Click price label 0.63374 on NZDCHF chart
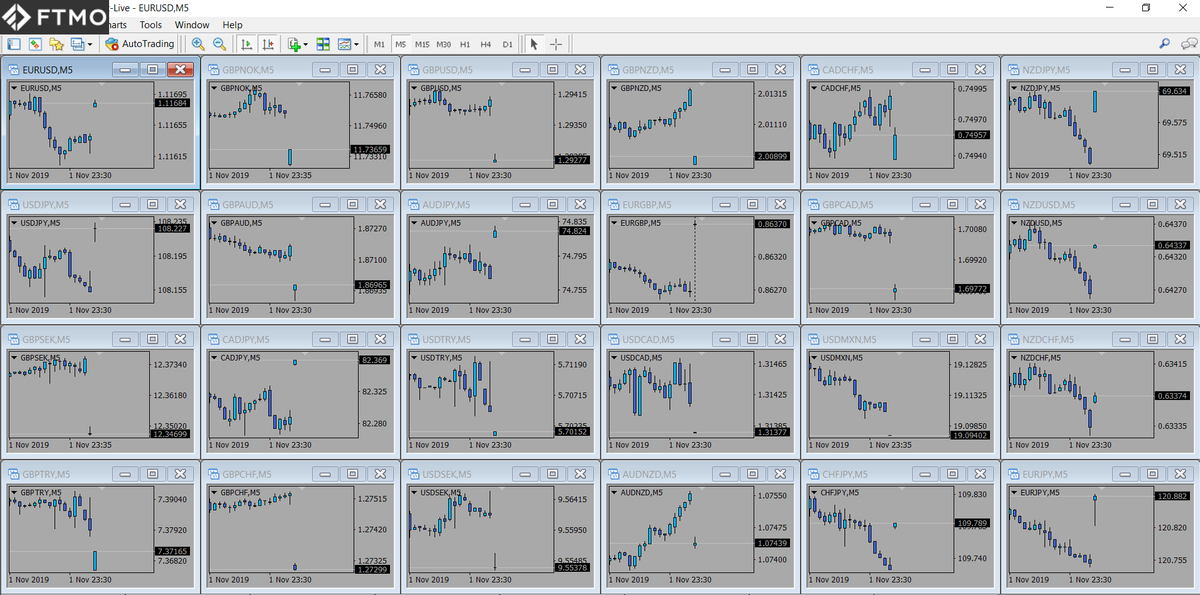The width and height of the screenshot is (1200, 595). tap(1173, 396)
